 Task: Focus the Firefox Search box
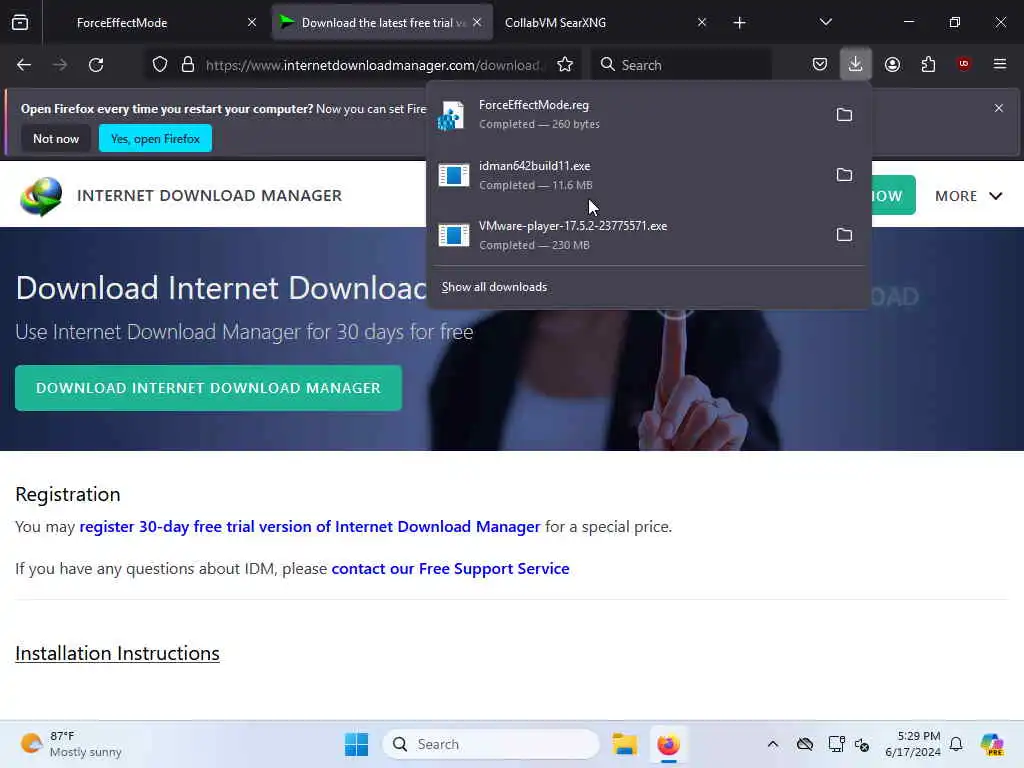[x=681, y=65]
